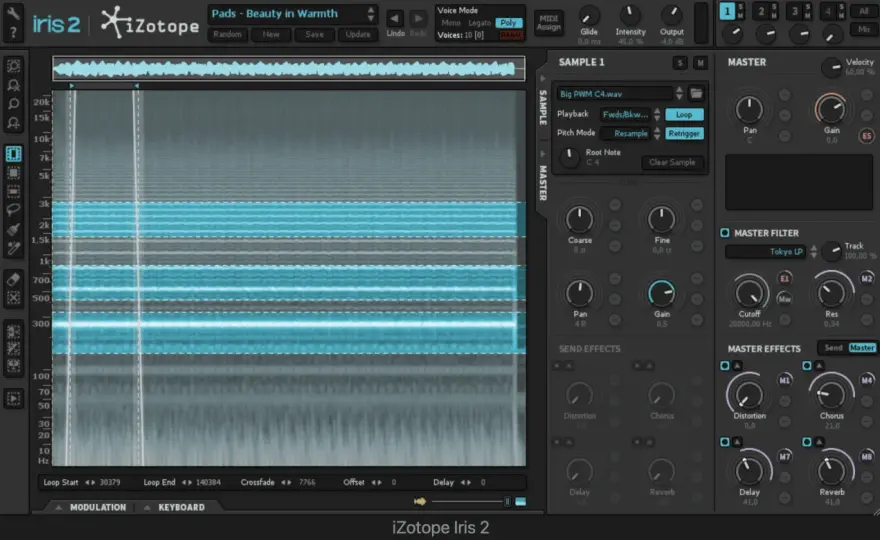The image size is (880, 540).
Task: Toggle the Retrigger button
Action: [x=684, y=134]
